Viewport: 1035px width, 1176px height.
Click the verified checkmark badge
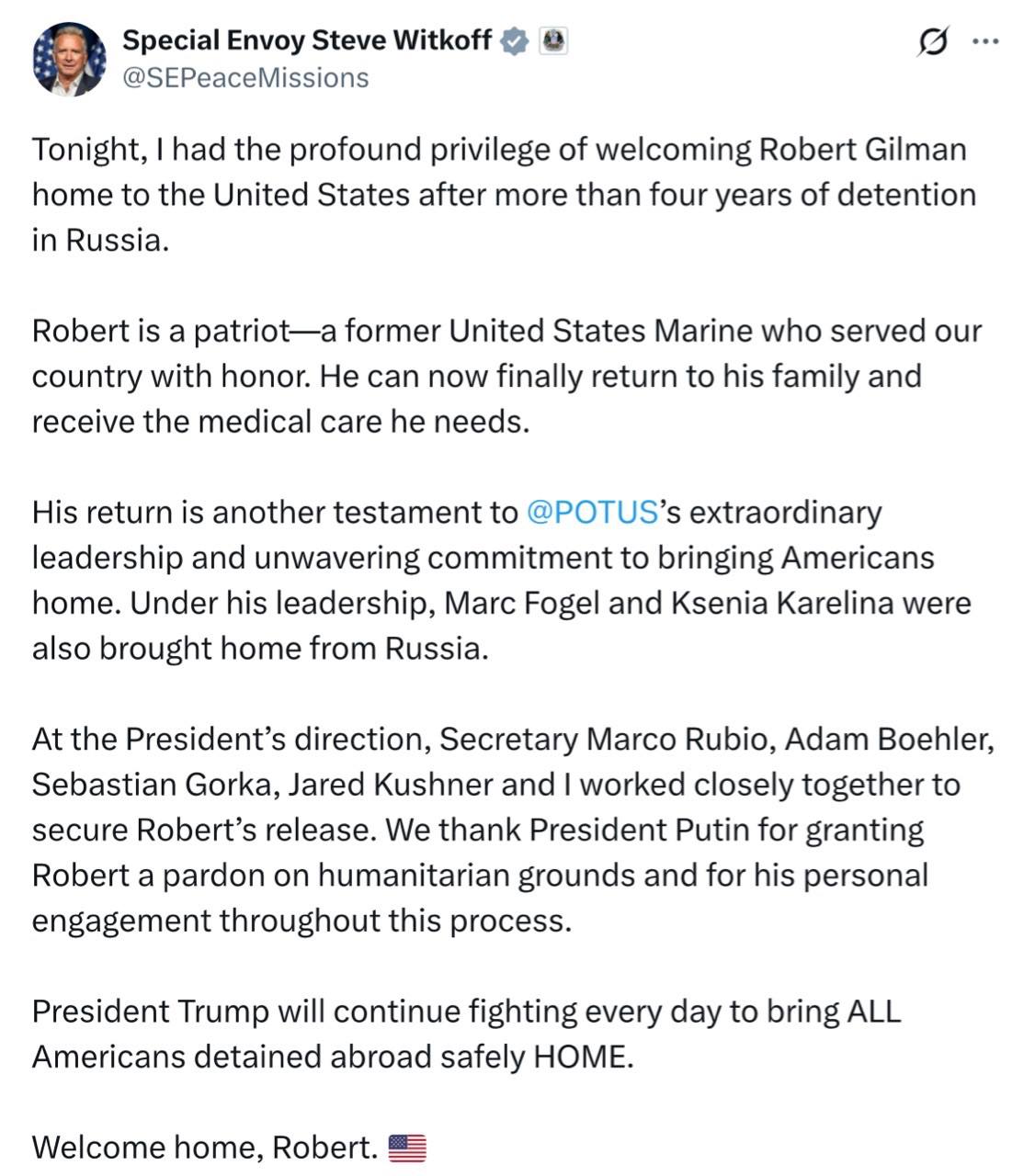point(514,41)
